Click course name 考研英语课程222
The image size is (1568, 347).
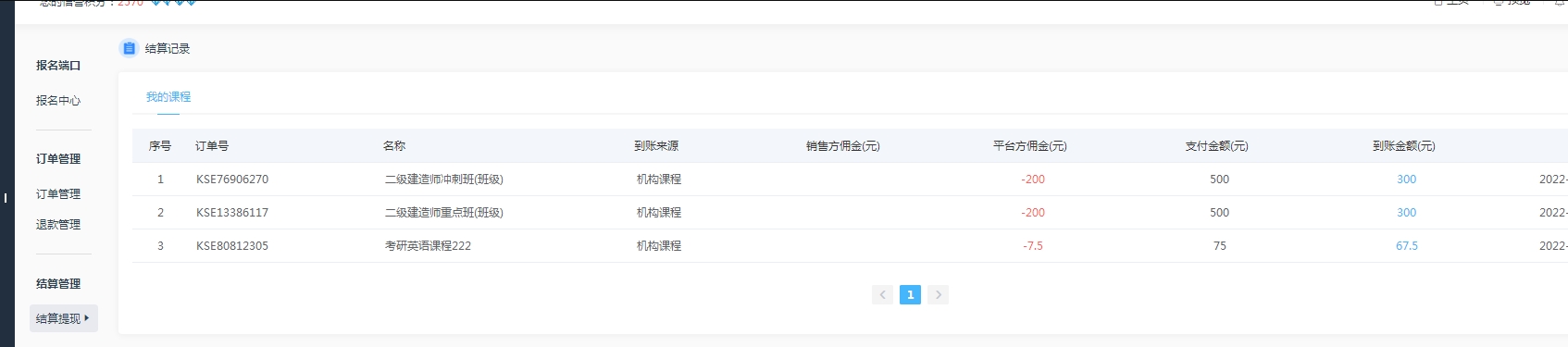pyautogui.click(x=428, y=246)
